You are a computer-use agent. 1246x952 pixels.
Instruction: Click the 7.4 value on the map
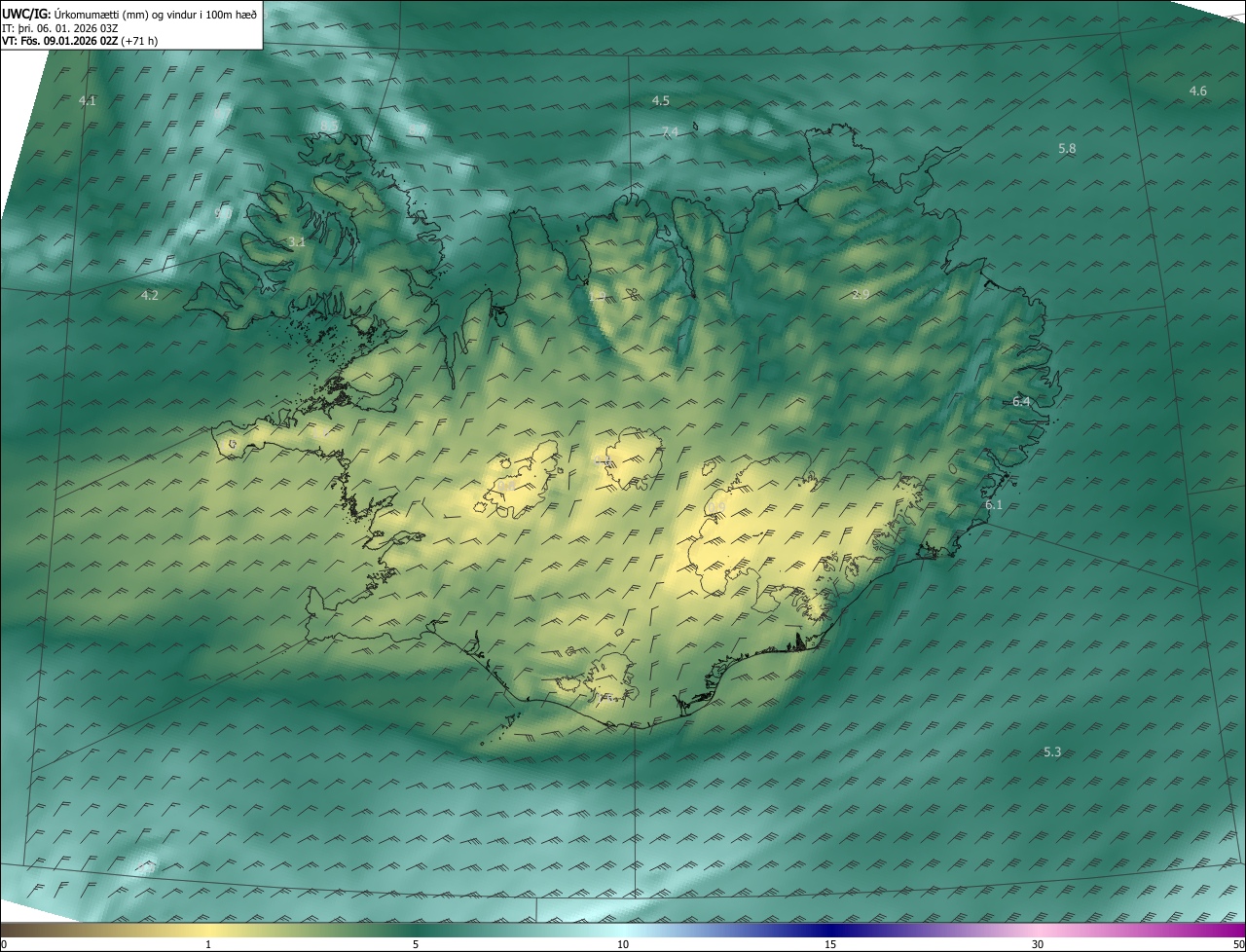(670, 131)
